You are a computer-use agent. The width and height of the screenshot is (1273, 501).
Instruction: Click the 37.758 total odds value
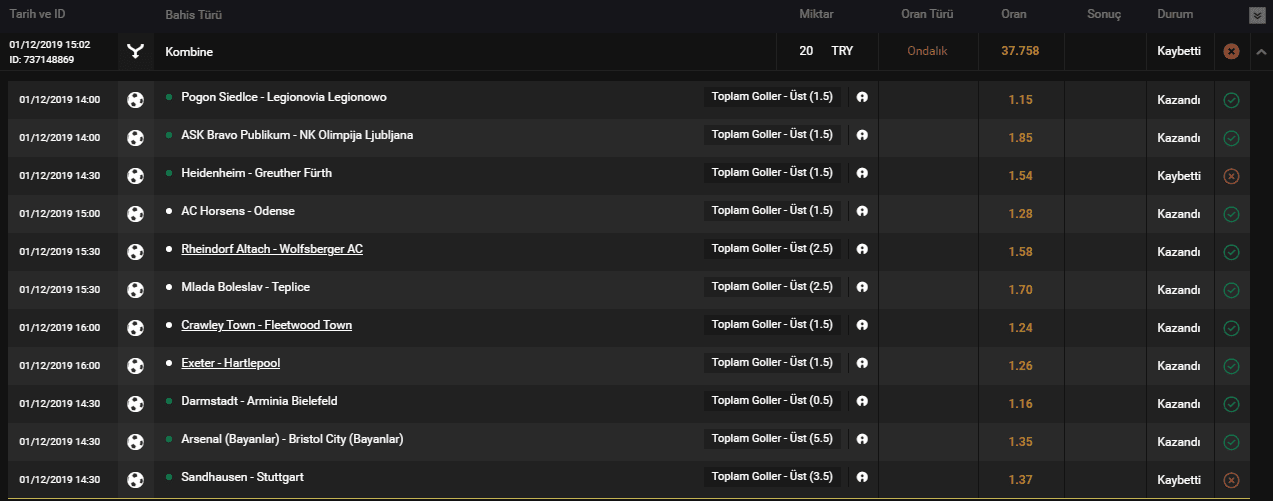pos(1020,51)
